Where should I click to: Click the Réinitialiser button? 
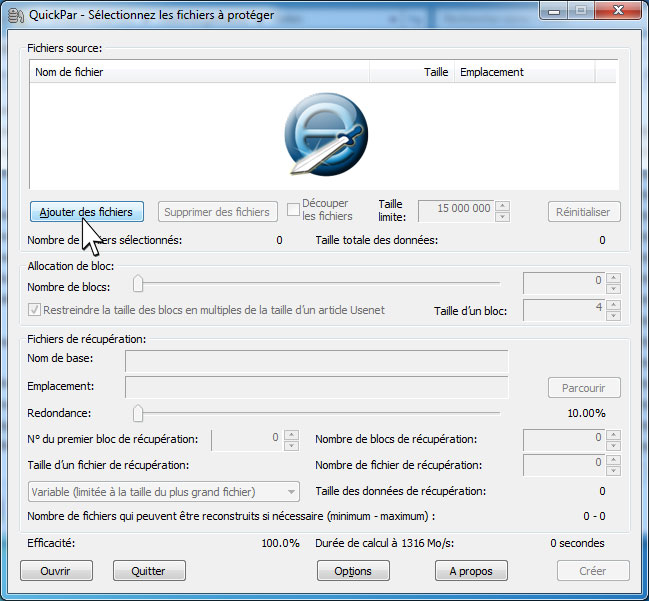coord(584,212)
